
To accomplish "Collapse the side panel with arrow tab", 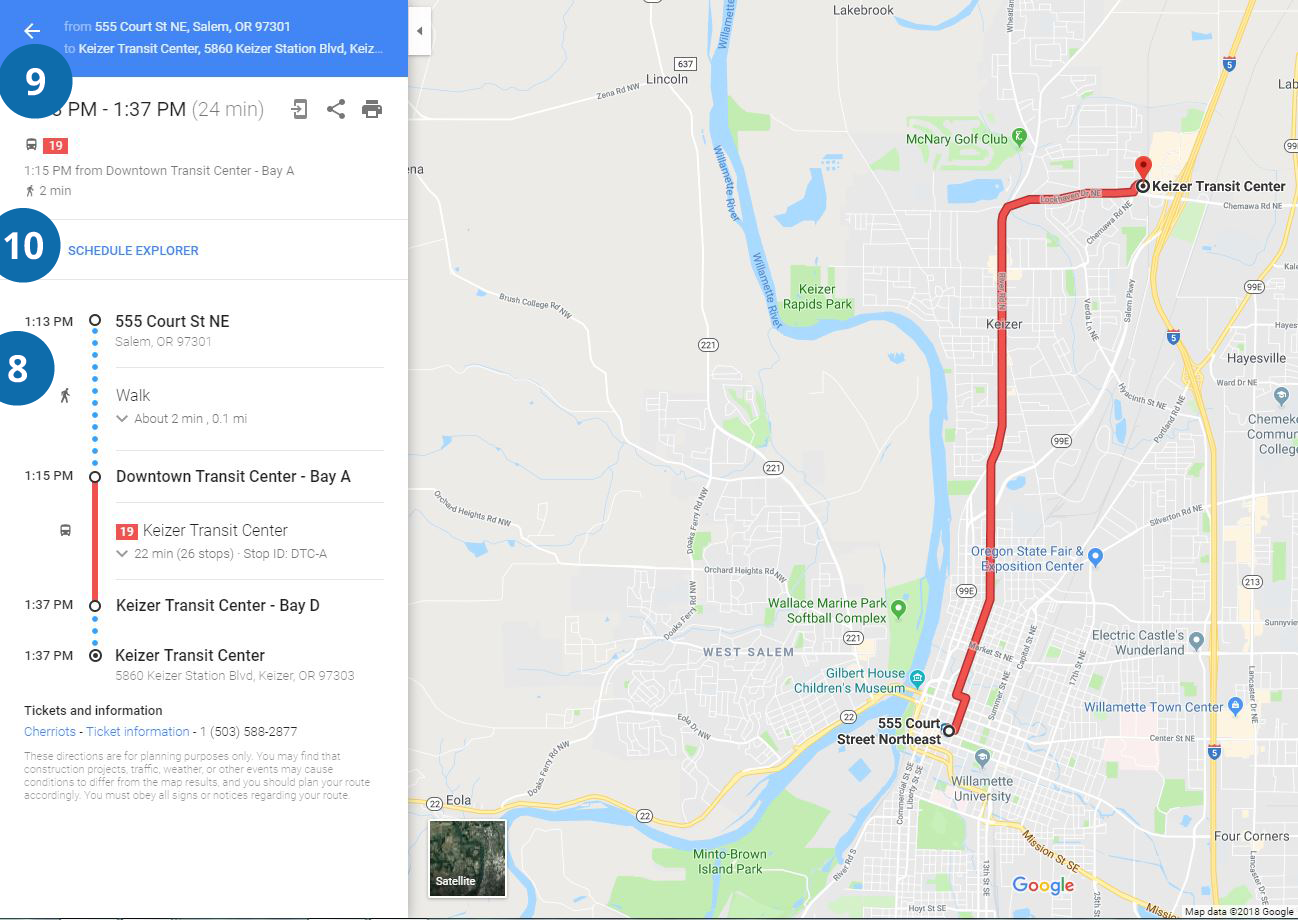I will coord(419,31).
